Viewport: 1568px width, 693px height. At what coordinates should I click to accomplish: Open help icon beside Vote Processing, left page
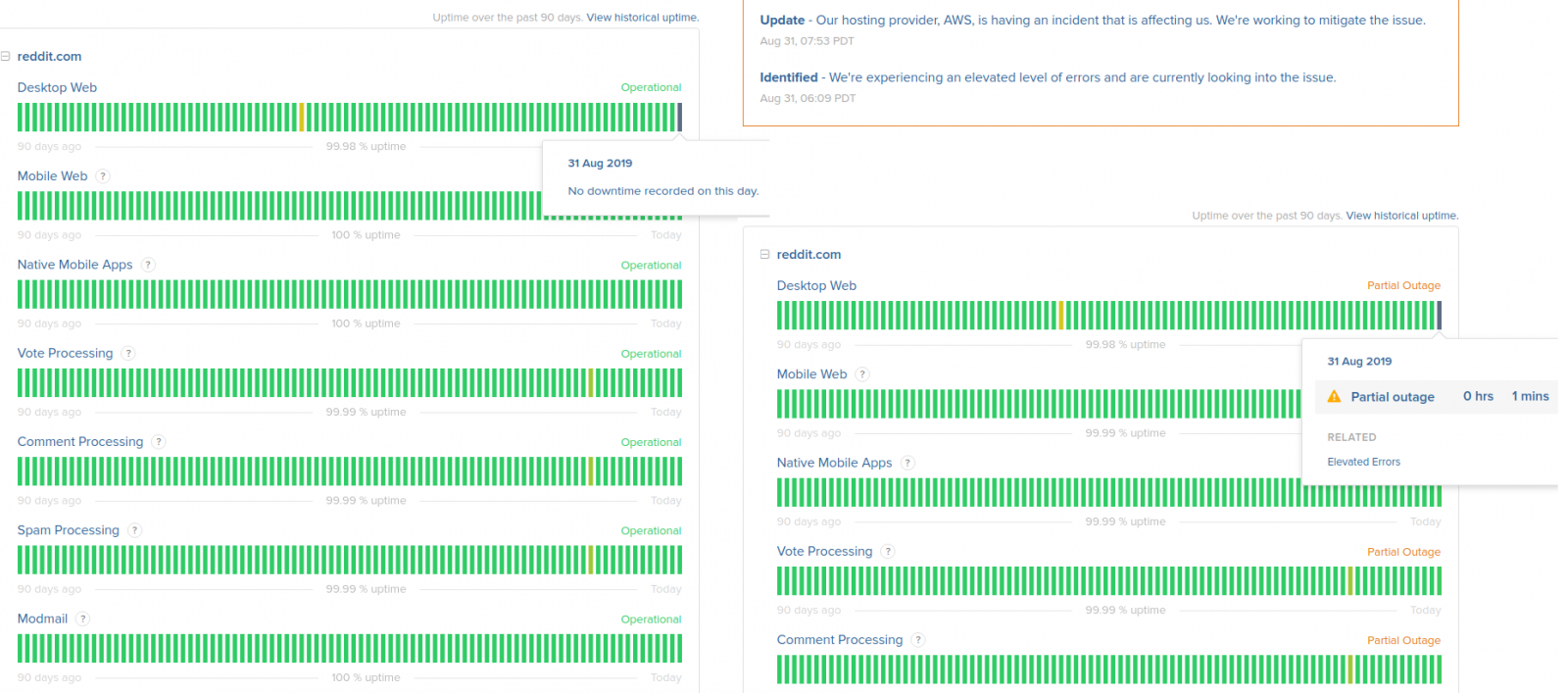[x=128, y=354]
